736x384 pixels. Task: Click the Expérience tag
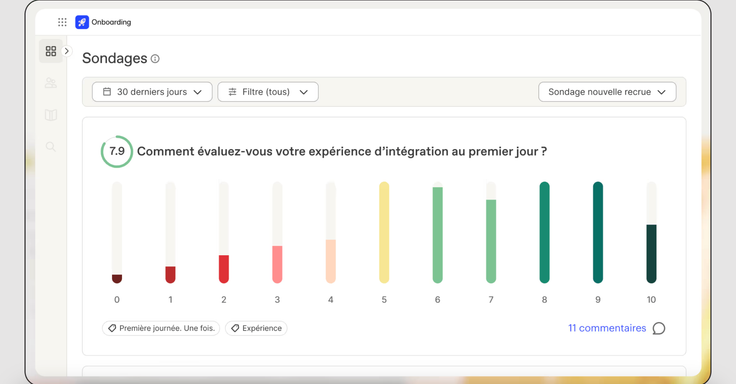coord(256,328)
